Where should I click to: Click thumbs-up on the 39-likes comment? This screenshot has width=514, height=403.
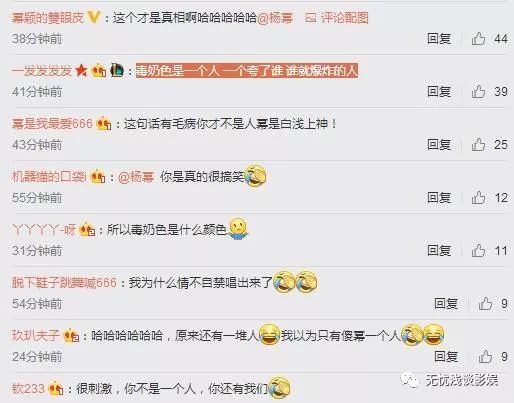pos(478,91)
